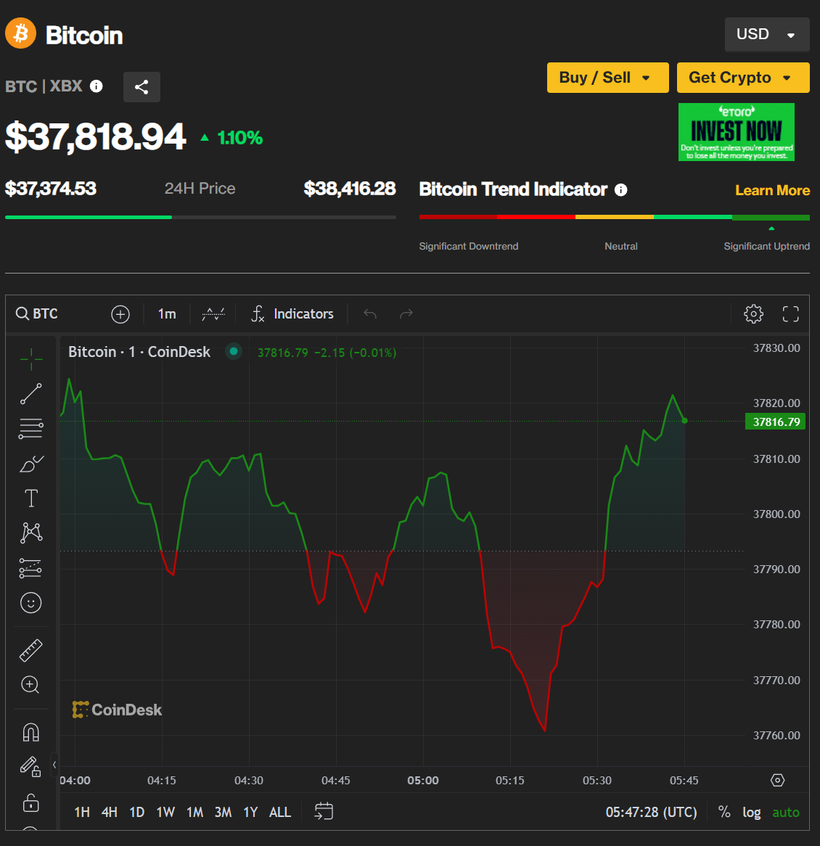Open the USD currency dropdown

click(766, 34)
